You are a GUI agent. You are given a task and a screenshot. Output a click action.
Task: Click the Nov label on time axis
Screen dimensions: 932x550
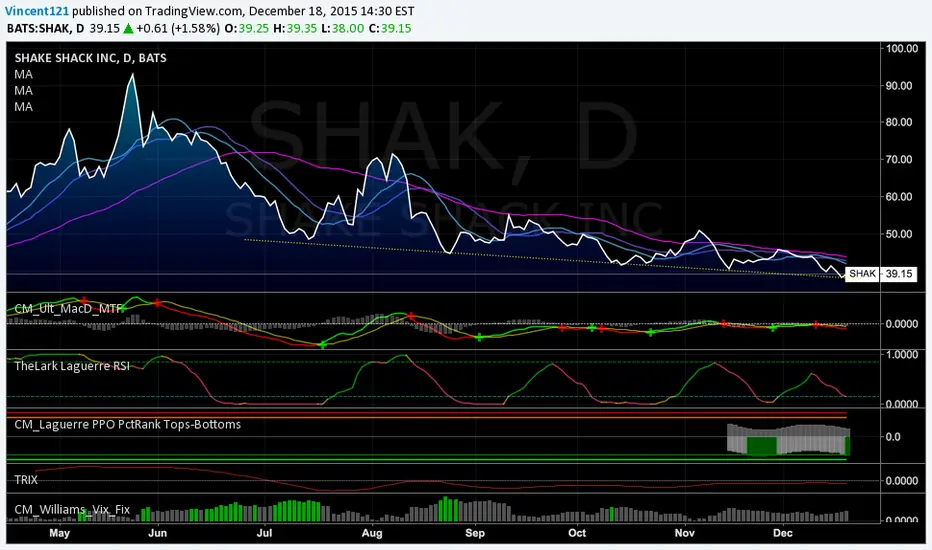(x=685, y=532)
